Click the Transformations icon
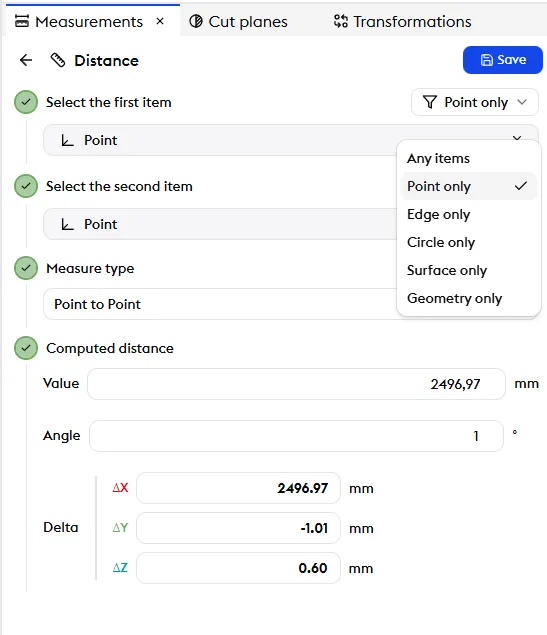This screenshot has height=635, width=547. [x=341, y=21]
